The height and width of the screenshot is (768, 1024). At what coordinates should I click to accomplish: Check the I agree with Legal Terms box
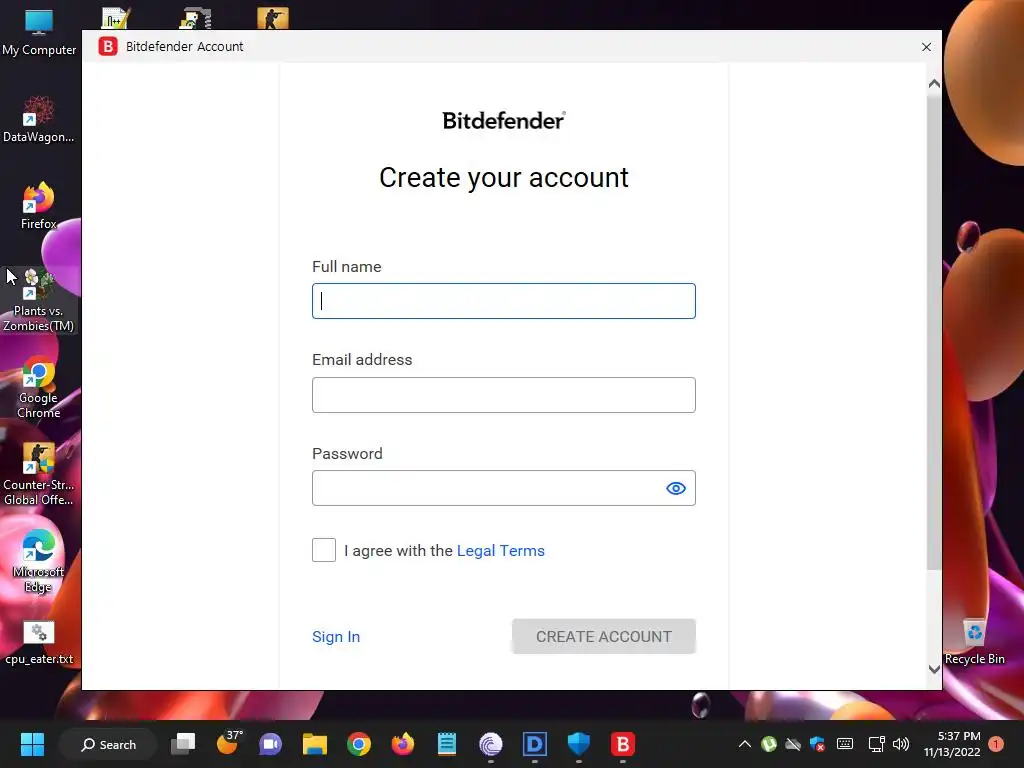[324, 550]
